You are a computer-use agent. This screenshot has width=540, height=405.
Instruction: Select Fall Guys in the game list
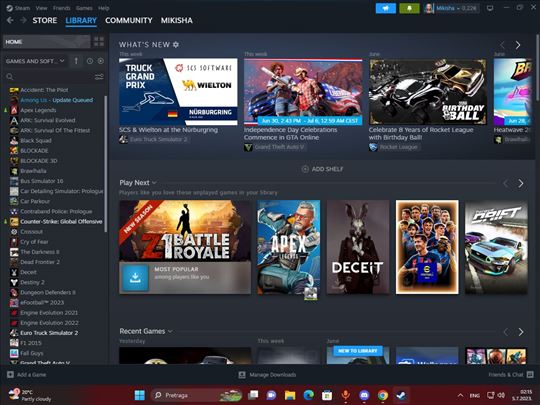click(32, 353)
